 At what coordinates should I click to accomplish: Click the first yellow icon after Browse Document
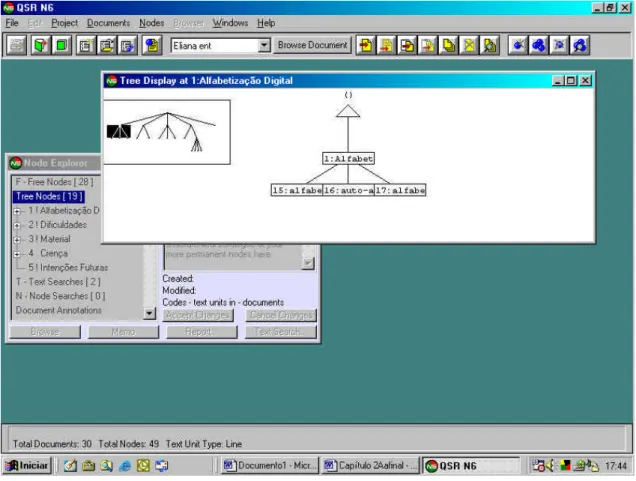tap(366, 45)
